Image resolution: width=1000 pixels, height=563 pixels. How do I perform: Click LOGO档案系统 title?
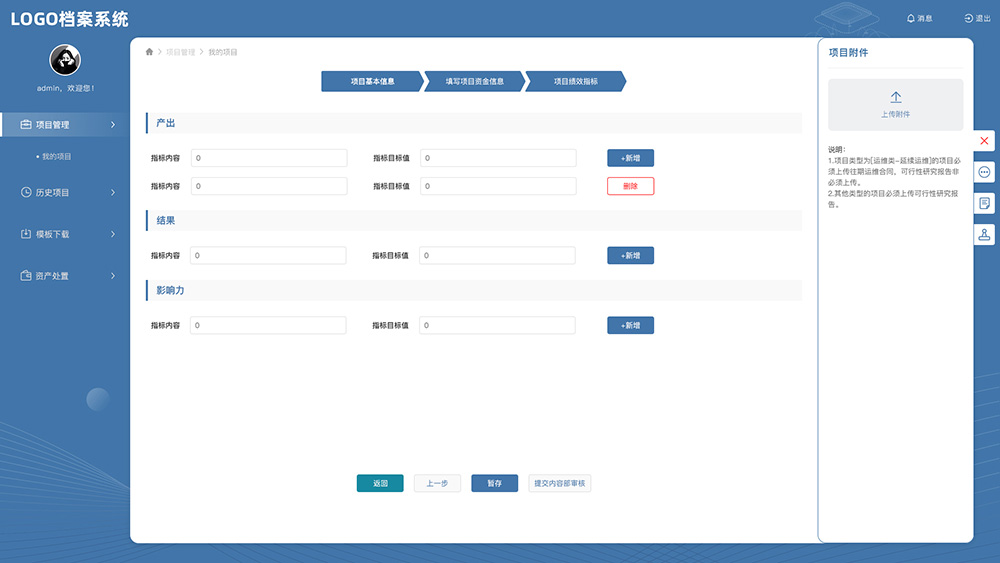point(70,19)
